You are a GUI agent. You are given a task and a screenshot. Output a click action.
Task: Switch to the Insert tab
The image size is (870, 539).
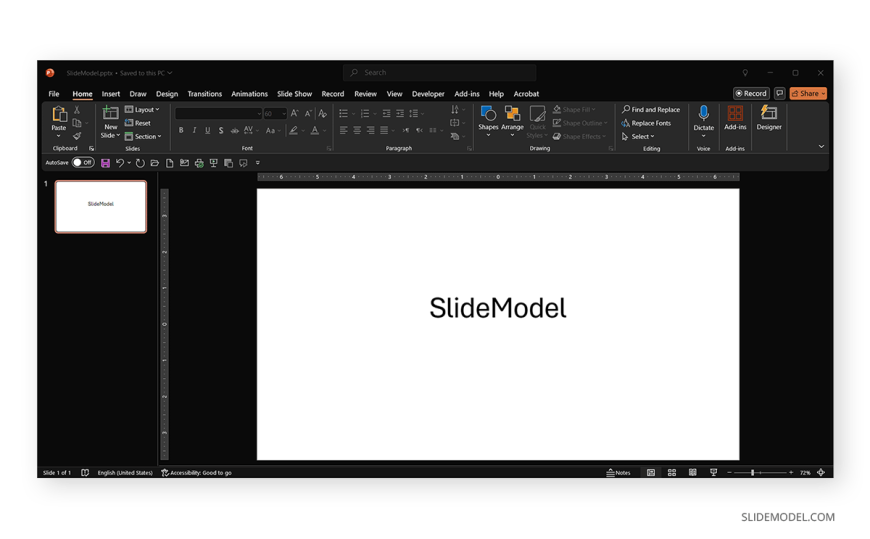point(110,94)
